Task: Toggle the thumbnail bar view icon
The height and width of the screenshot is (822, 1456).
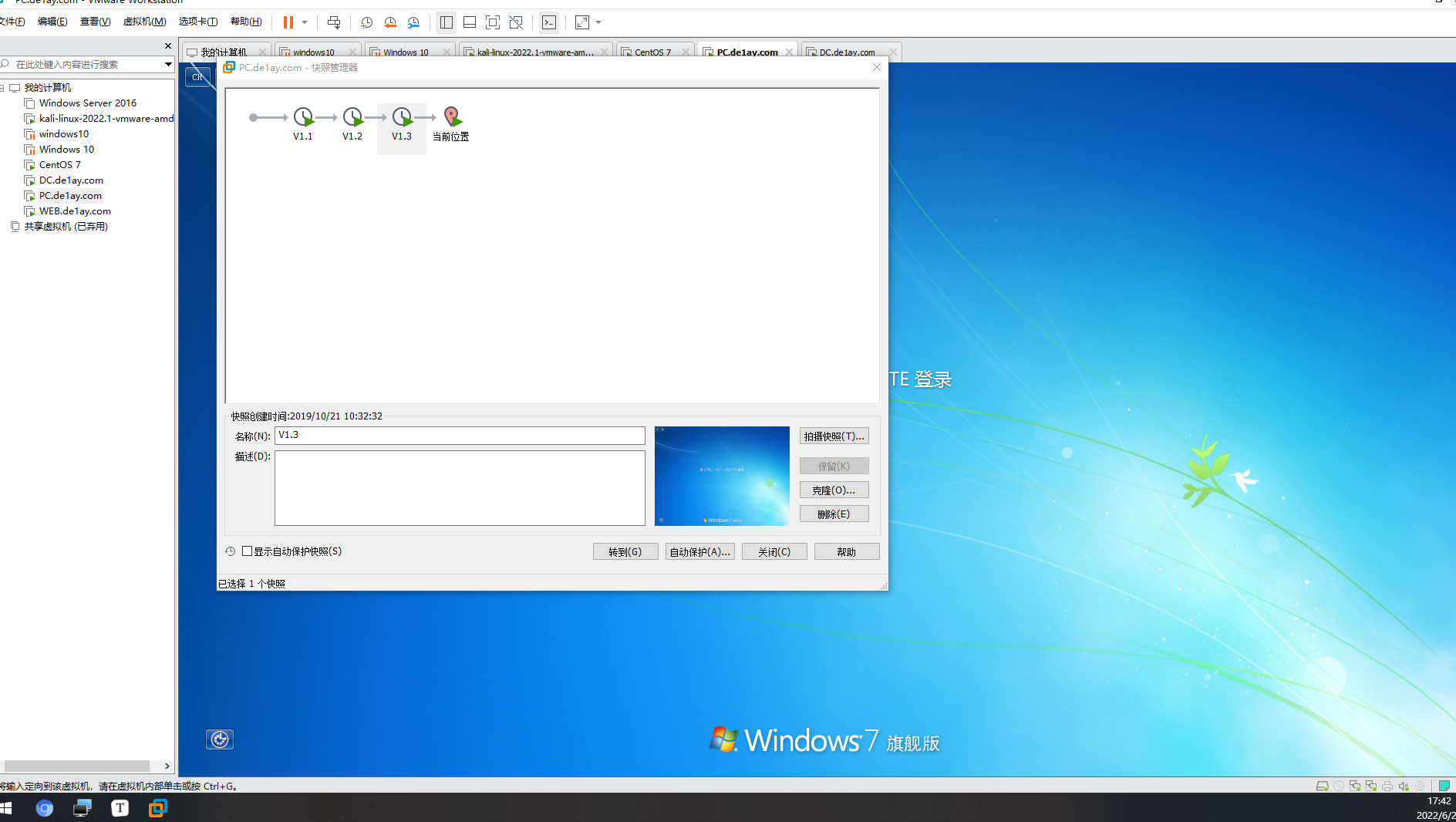Action: pyautogui.click(x=470, y=22)
